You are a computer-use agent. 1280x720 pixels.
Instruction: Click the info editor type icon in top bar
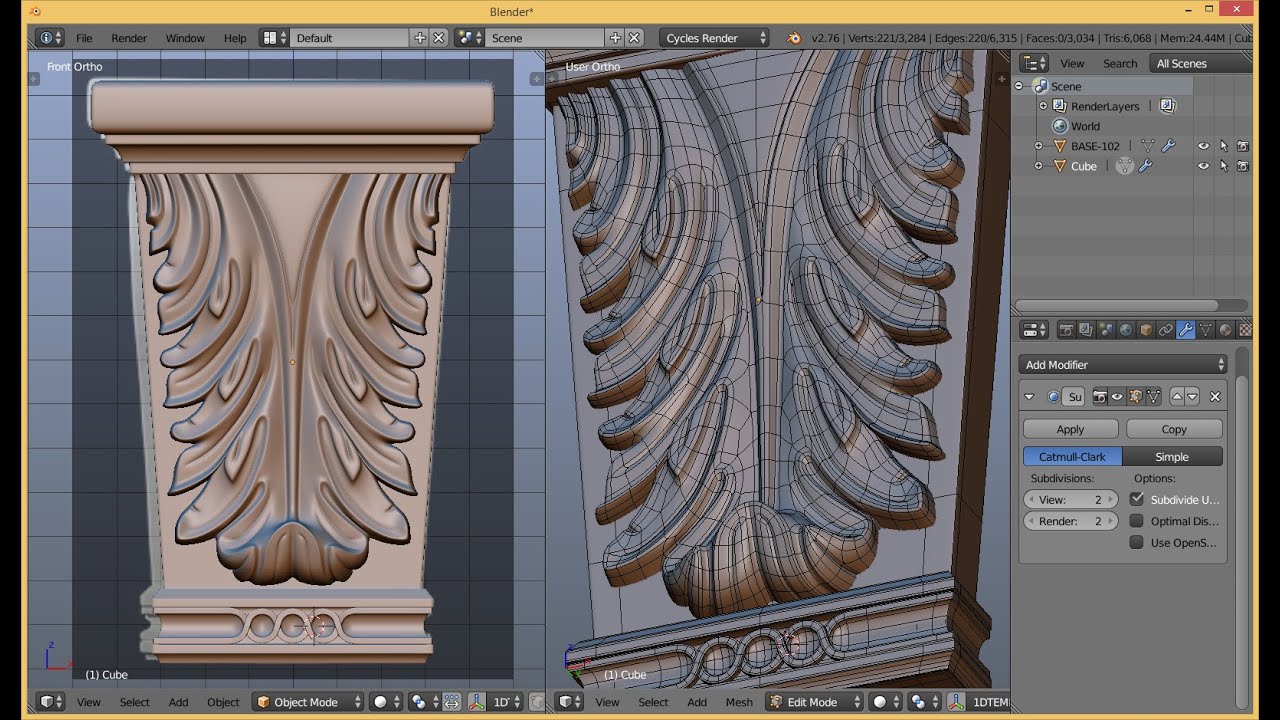point(50,38)
